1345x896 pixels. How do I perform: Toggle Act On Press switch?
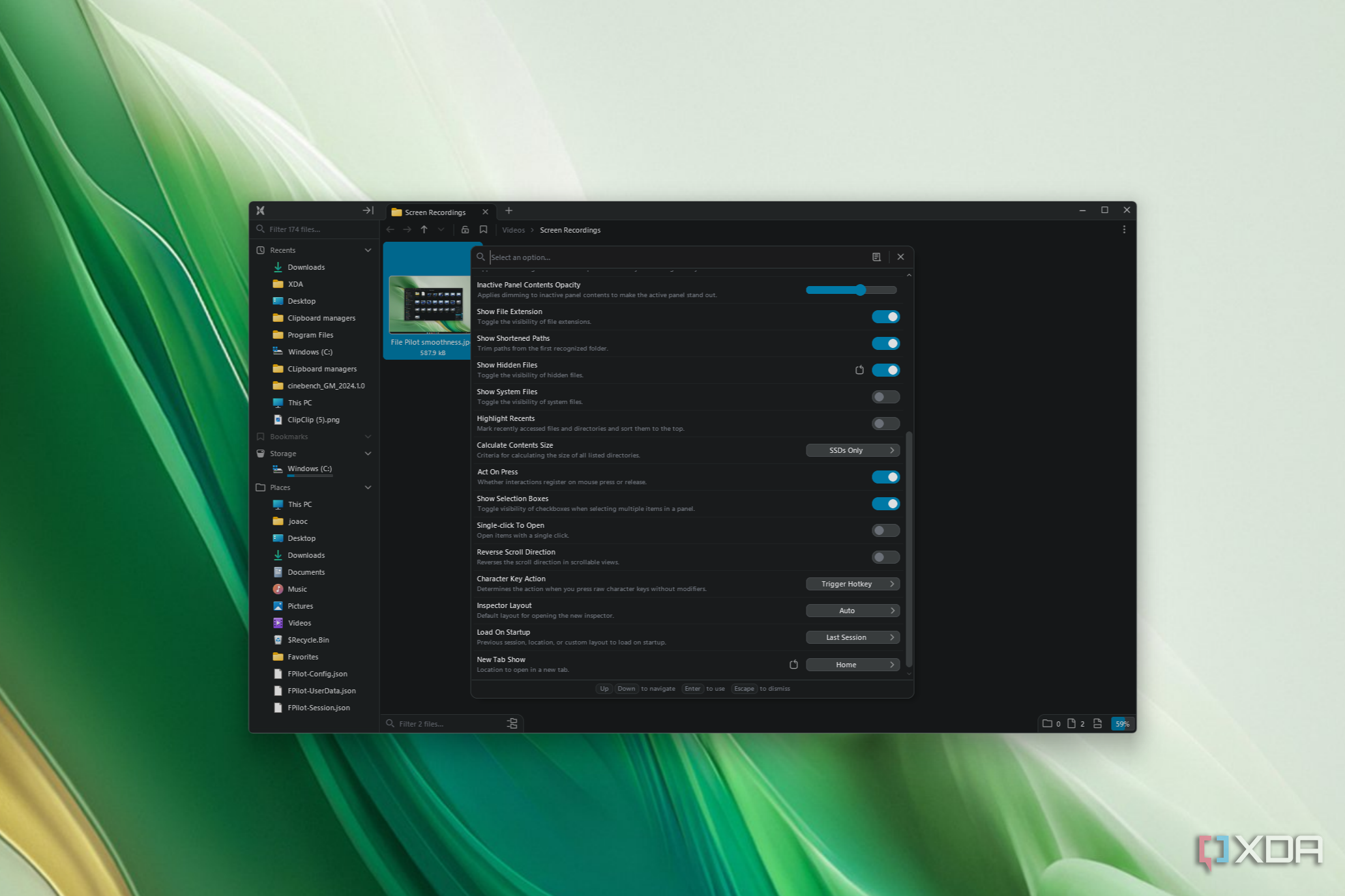click(x=885, y=477)
